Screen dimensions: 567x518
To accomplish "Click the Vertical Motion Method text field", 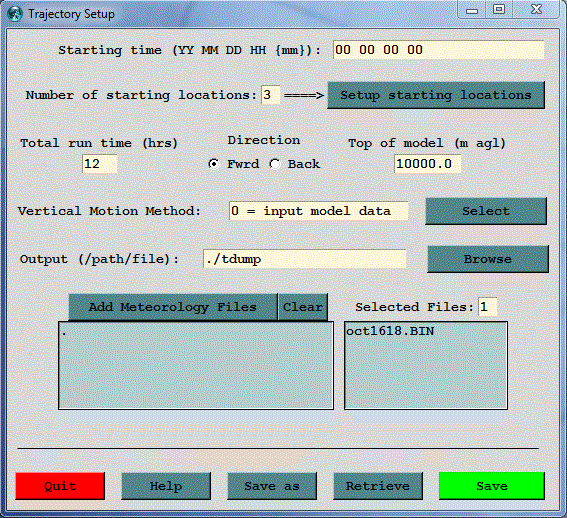I will click(319, 211).
